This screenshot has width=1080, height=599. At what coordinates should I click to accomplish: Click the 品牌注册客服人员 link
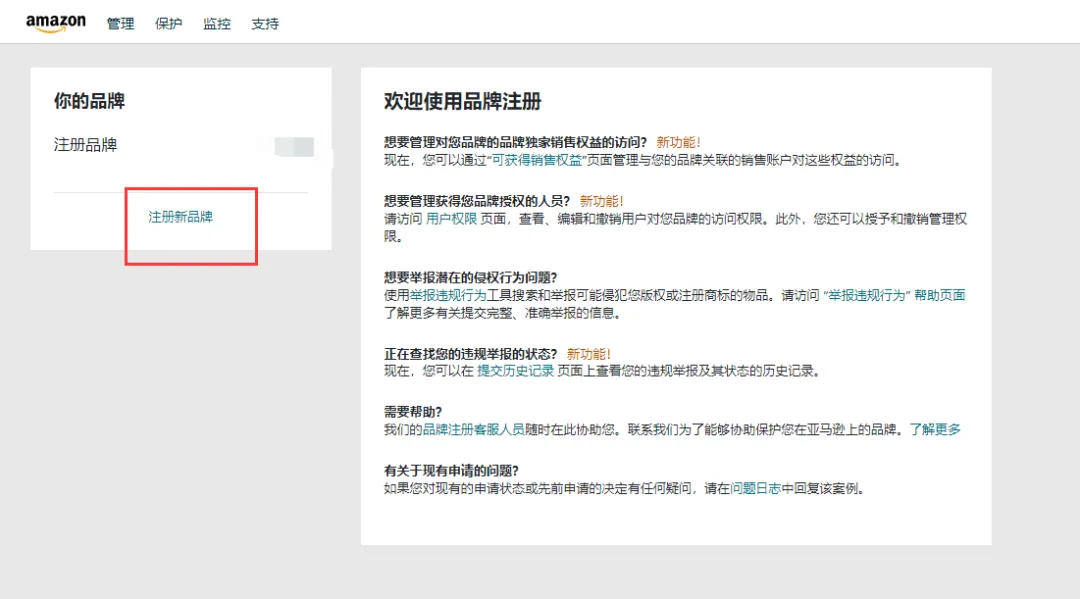(473, 430)
